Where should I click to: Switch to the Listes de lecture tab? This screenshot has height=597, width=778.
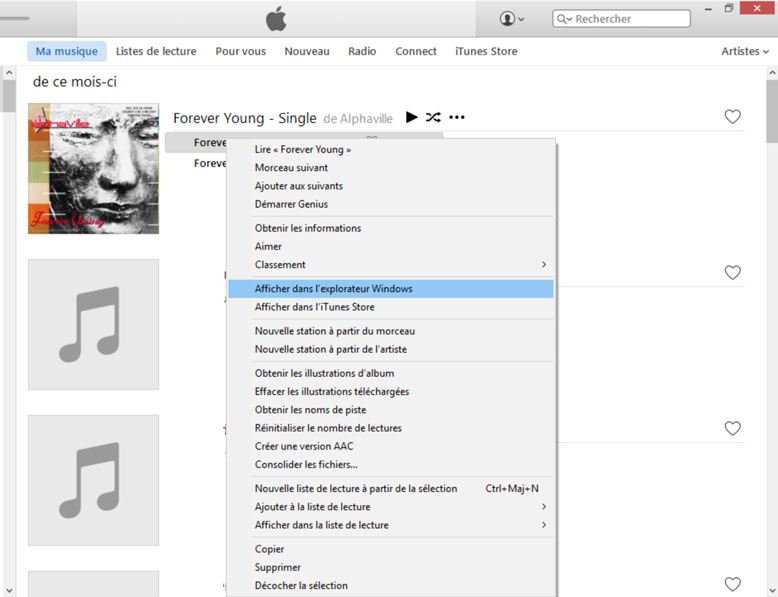(x=156, y=51)
